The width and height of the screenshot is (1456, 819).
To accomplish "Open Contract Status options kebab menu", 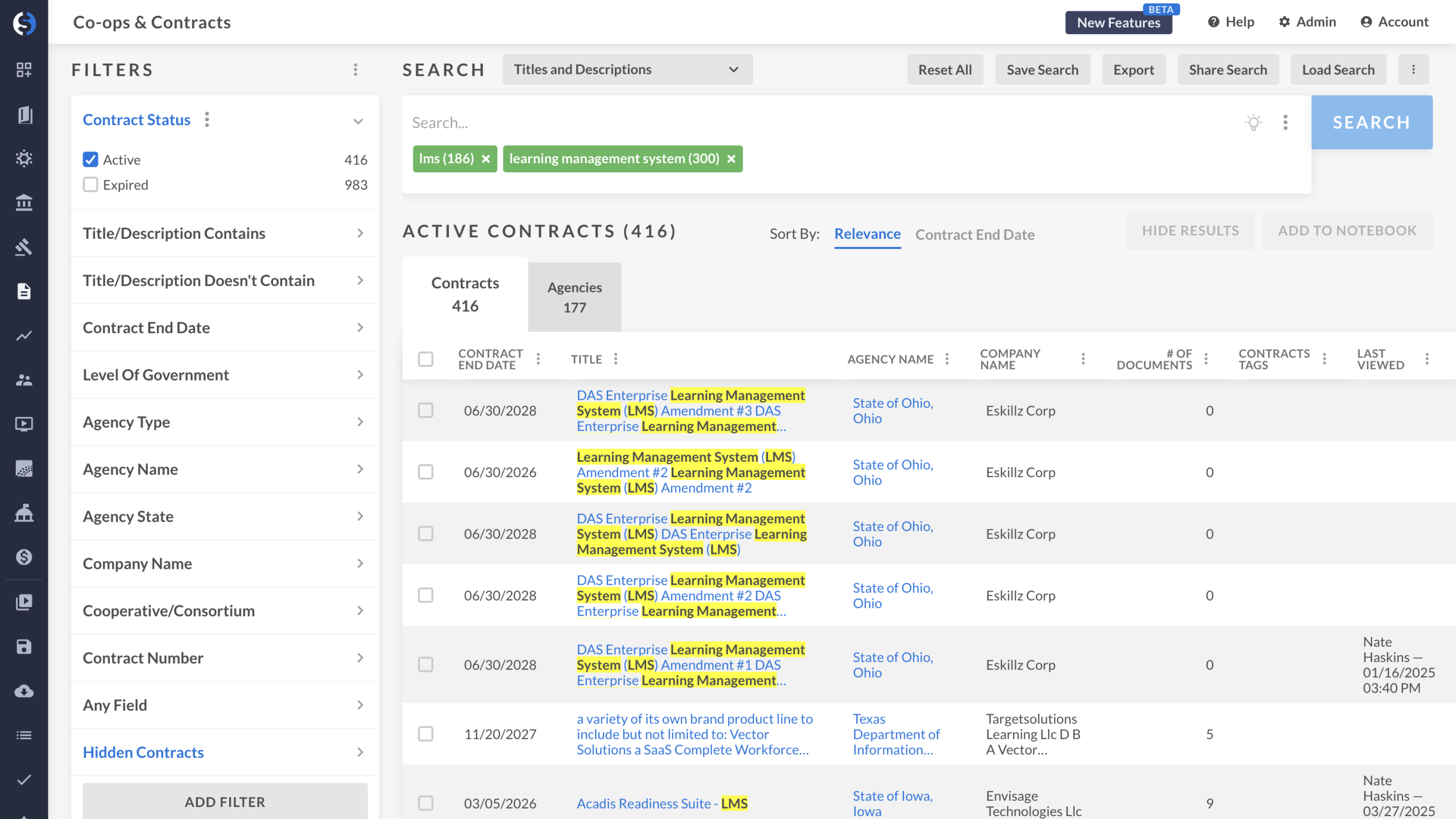I will tap(207, 120).
